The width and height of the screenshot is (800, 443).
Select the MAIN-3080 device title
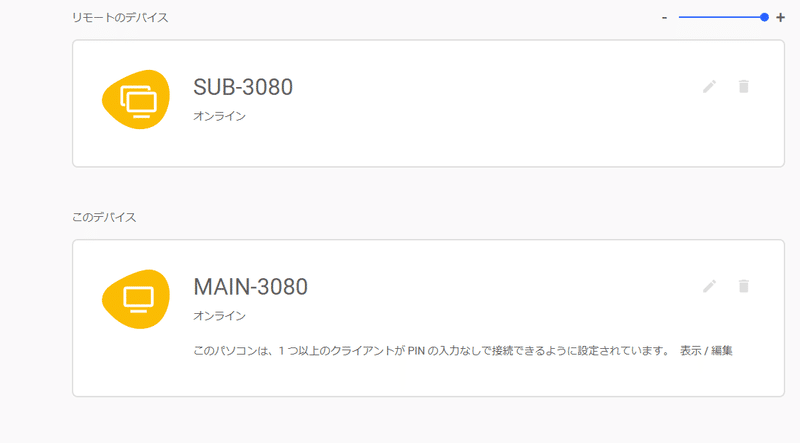[251, 287]
